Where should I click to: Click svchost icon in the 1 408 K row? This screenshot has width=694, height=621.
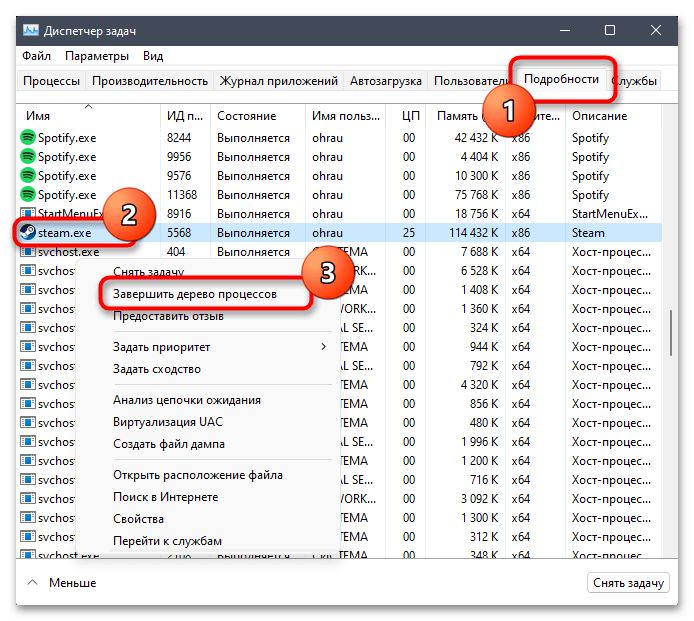pyautogui.click(x=27, y=289)
